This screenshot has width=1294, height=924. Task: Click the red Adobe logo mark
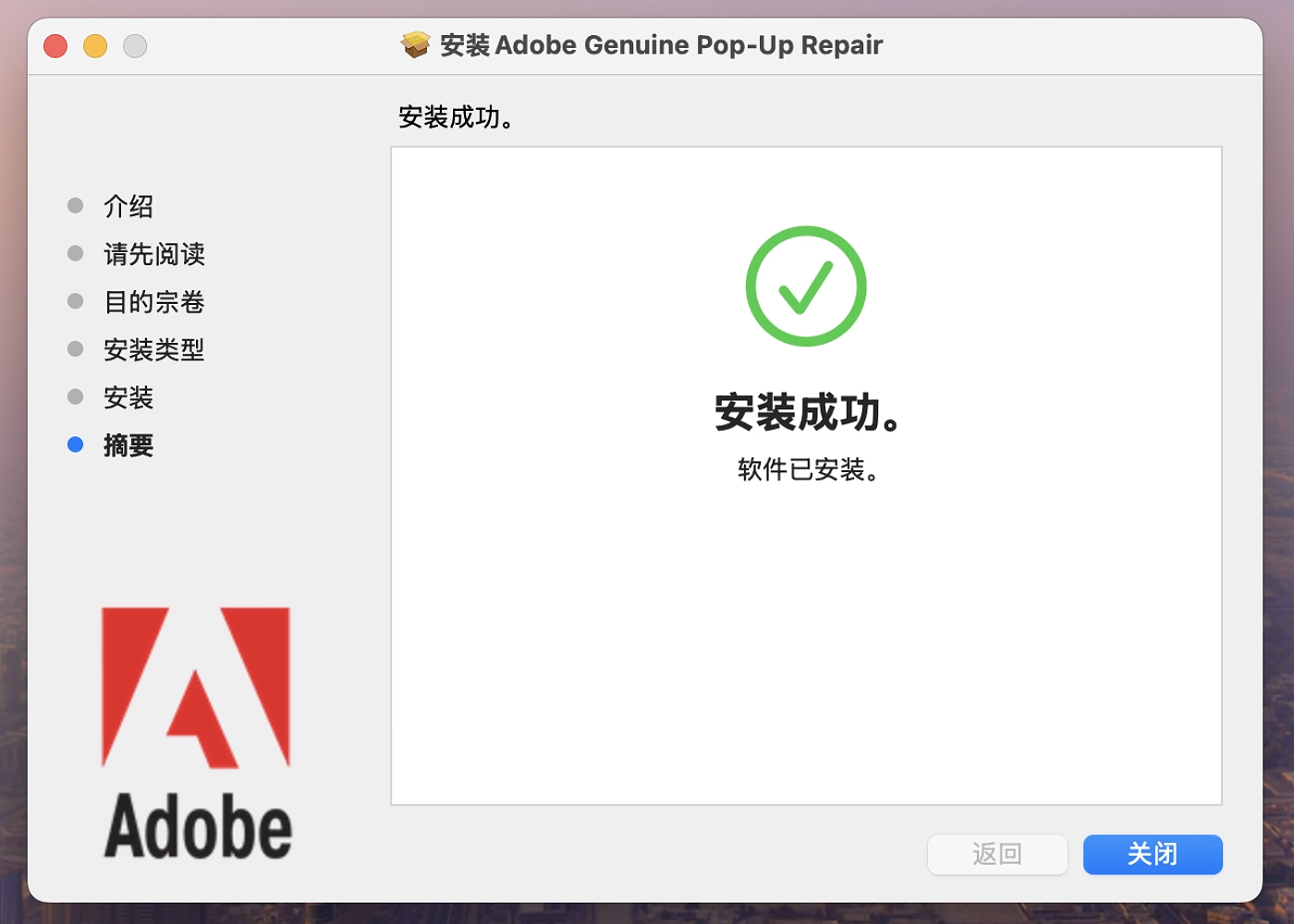click(x=196, y=687)
